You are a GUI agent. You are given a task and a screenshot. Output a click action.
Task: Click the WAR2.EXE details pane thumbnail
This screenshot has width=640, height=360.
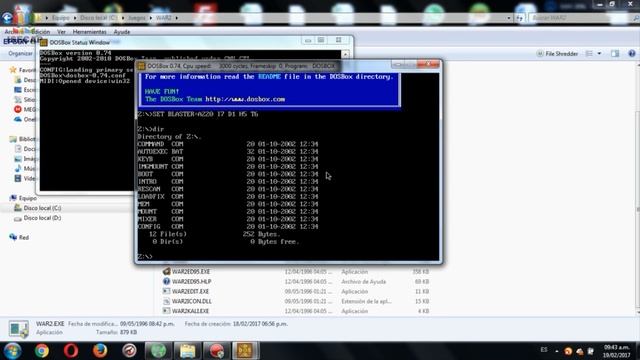pos(18,329)
